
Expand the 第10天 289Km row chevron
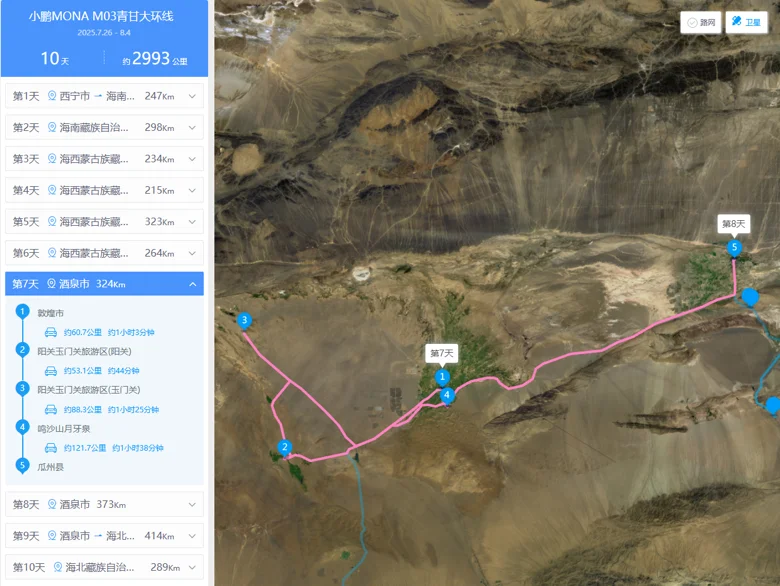[x=192, y=568]
